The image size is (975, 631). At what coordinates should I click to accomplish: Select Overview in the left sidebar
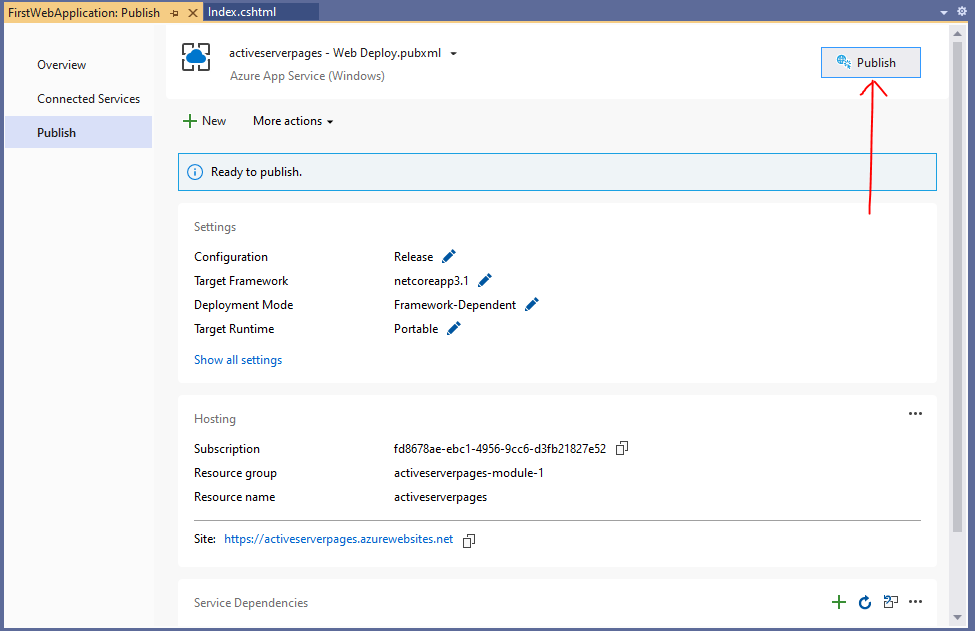pyautogui.click(x=62, y=65)
